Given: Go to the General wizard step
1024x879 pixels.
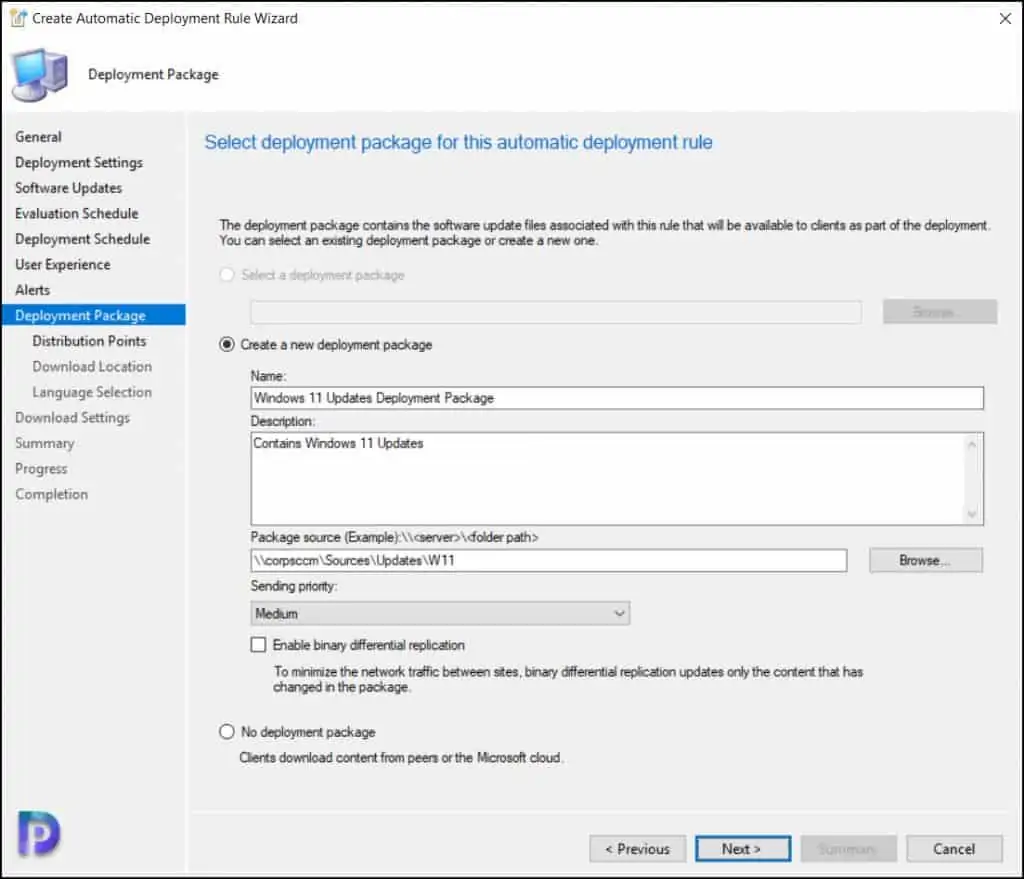Looking at the screenshot, I should tap(38, 137).
